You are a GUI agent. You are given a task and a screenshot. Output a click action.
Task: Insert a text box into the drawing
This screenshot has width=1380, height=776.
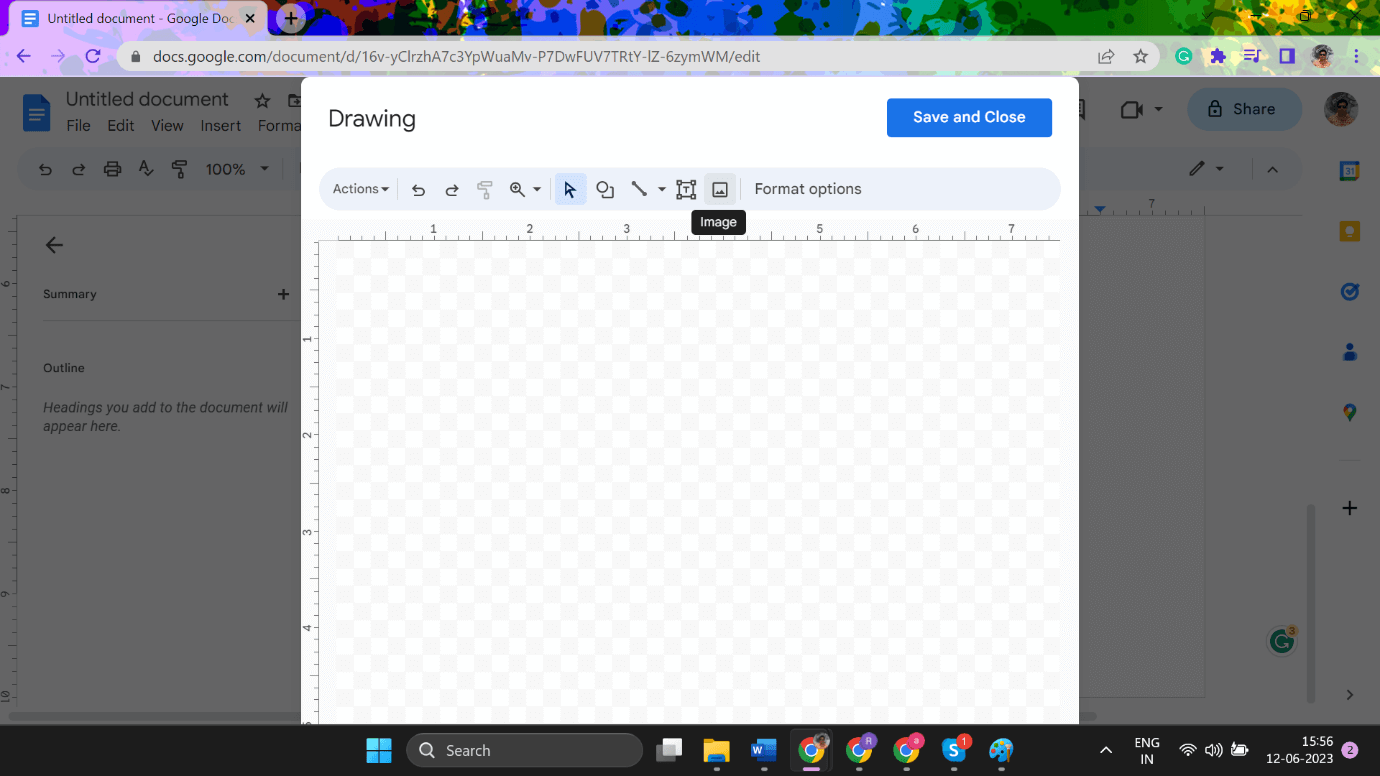[x=686, y=189]
